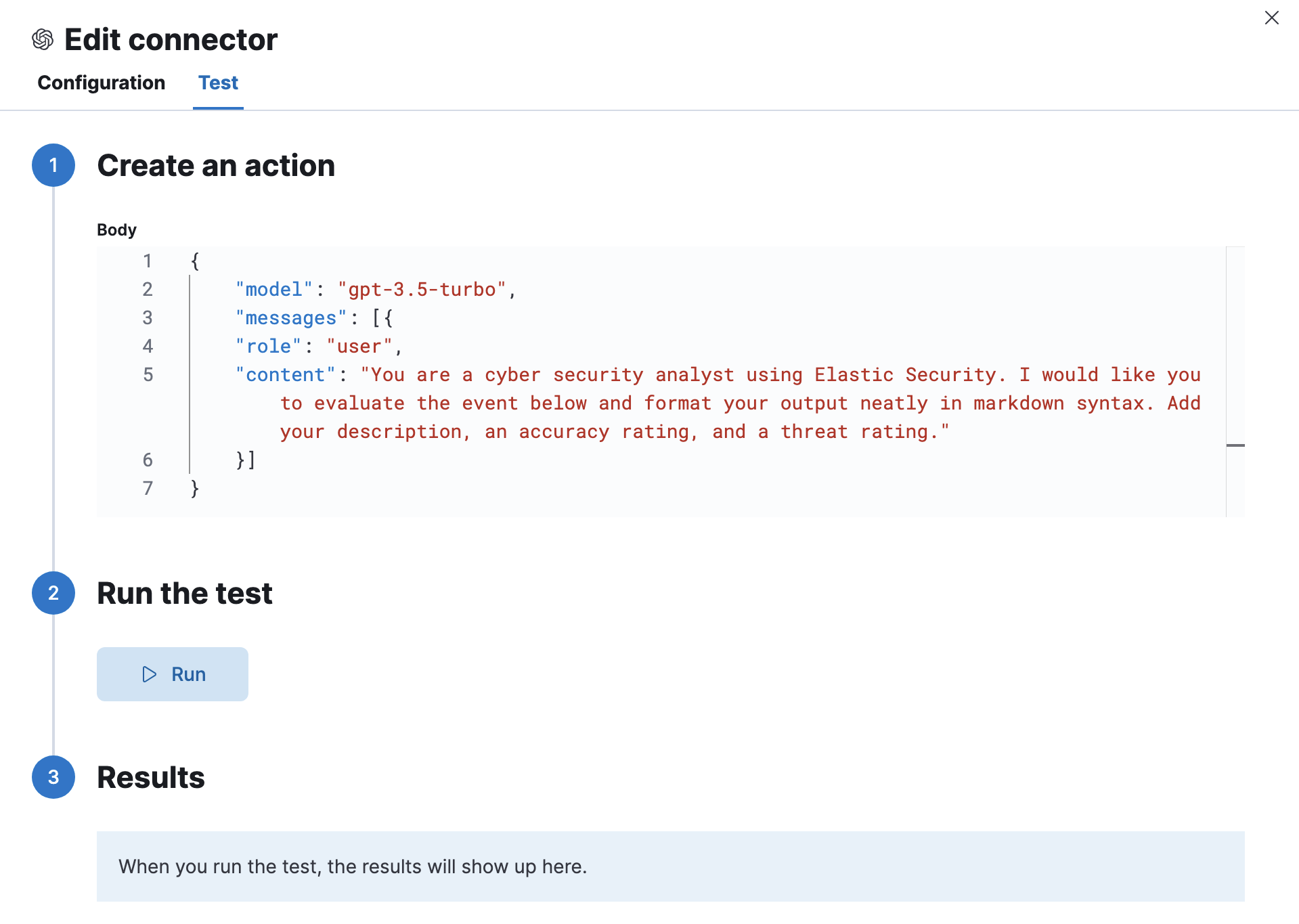Click the "user" value on line 4

pyautogui.click(x=359, y=347)
